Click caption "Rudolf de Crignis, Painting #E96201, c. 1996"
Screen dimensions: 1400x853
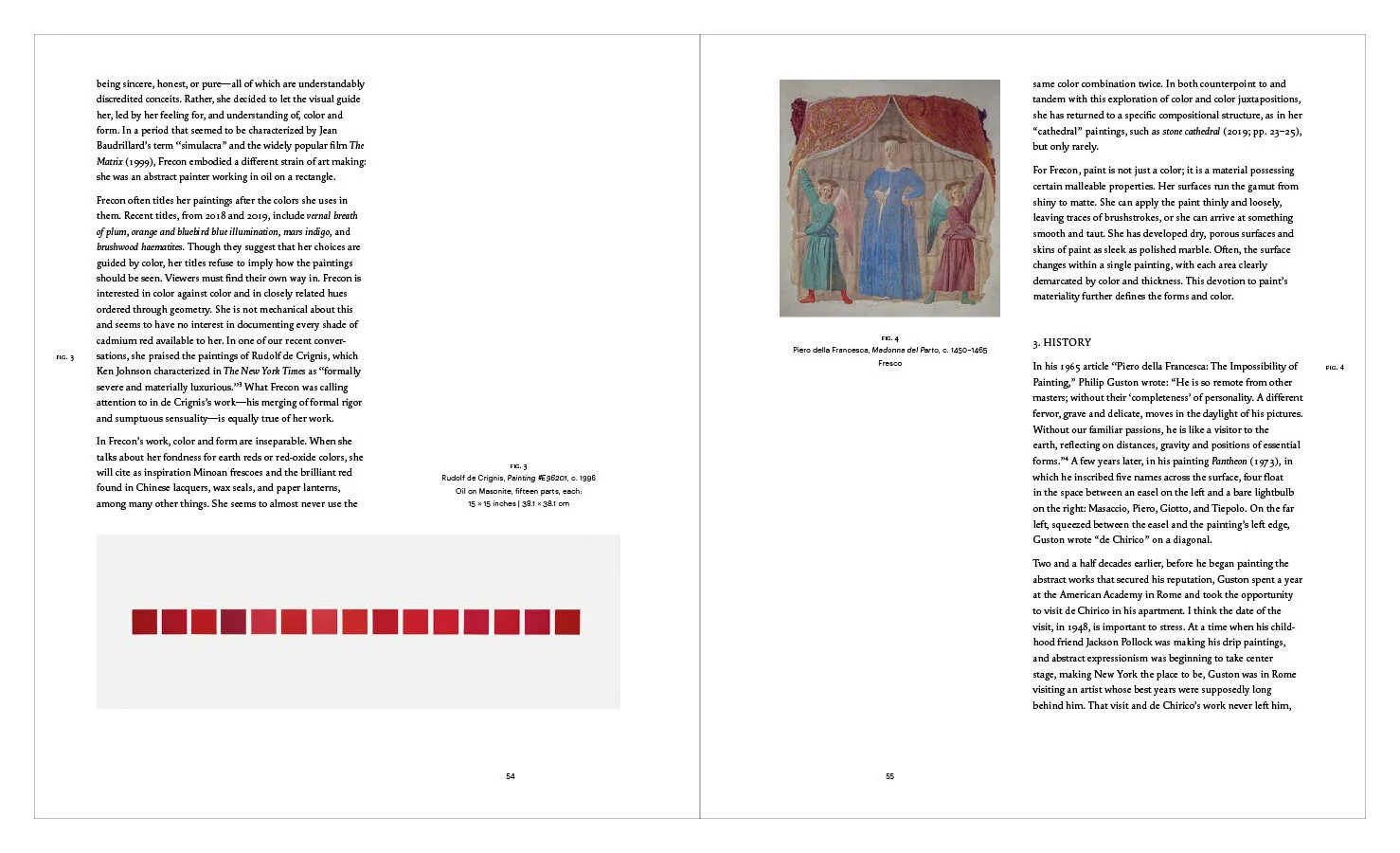tap(518, 479)
